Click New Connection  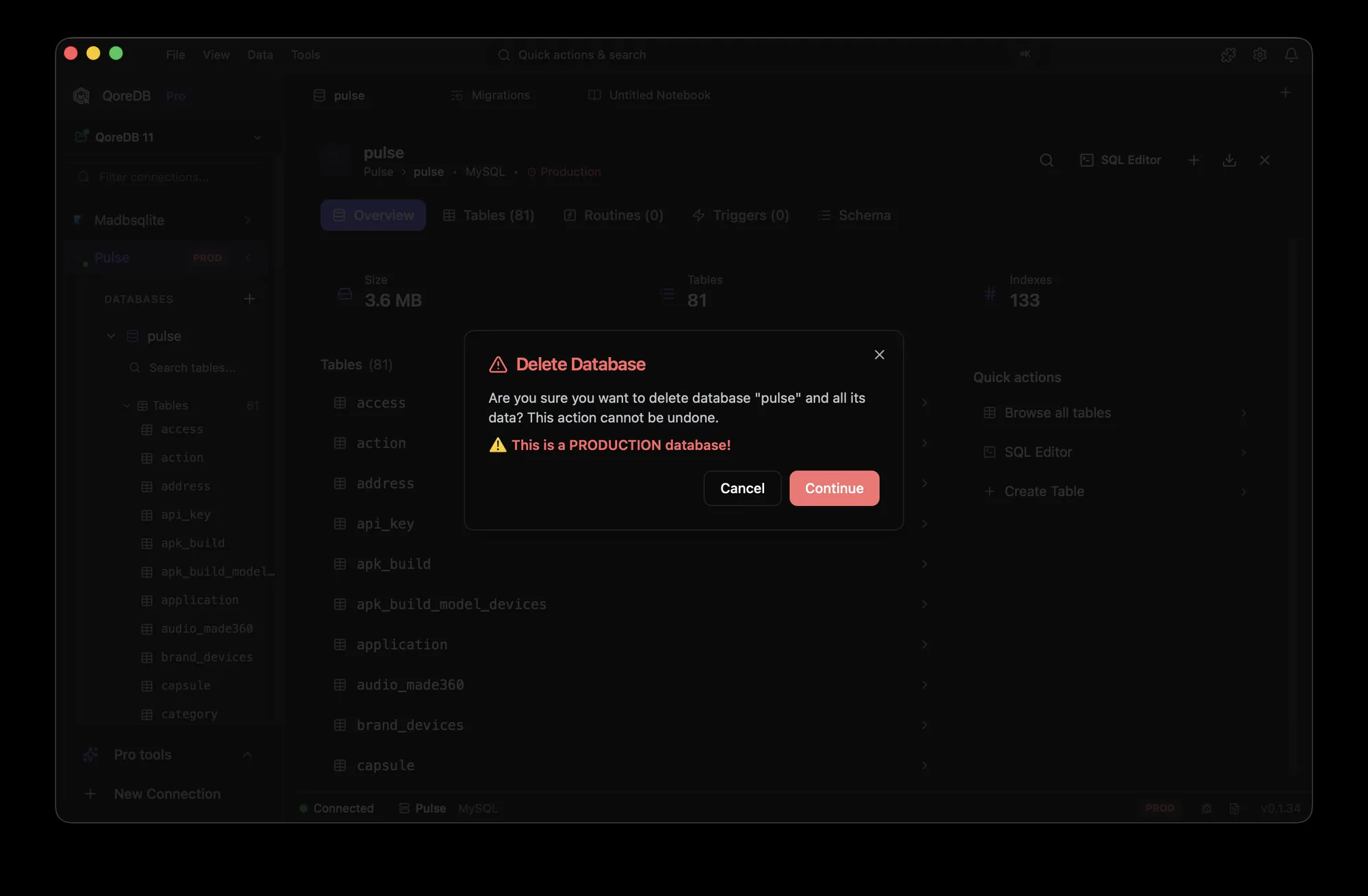tap(167, 794)
